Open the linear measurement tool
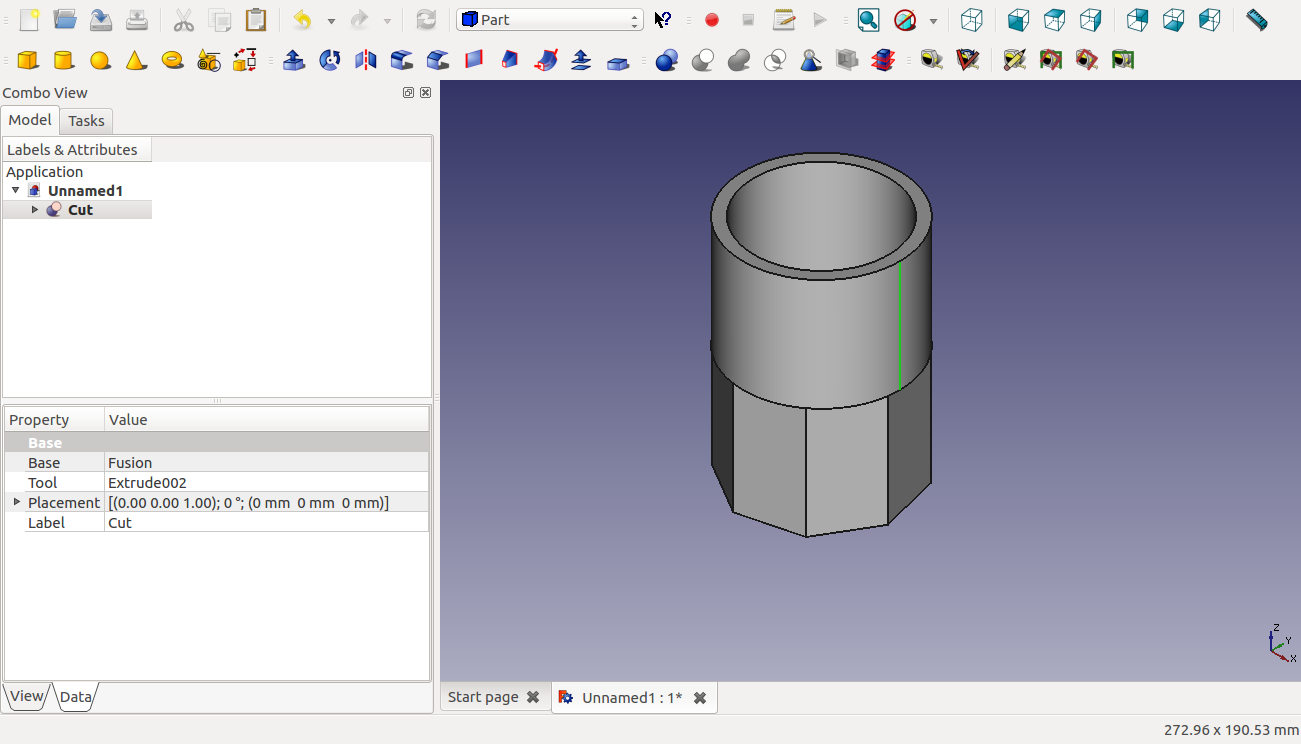The width and height of the screenshot is (1301, 744). point(931,60)
